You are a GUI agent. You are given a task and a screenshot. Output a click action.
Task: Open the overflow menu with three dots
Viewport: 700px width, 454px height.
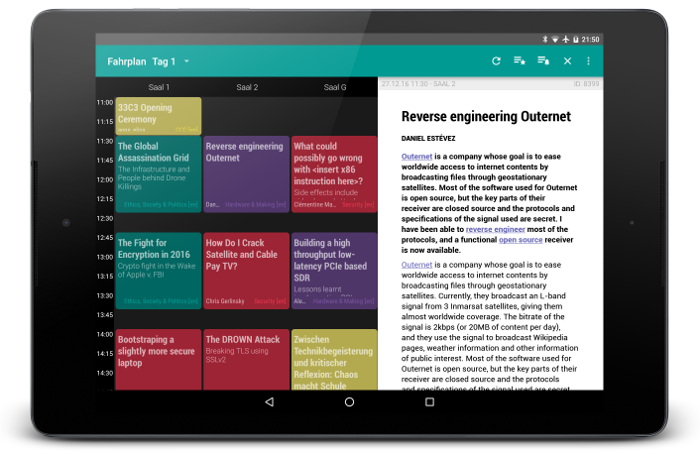(588, 61)
